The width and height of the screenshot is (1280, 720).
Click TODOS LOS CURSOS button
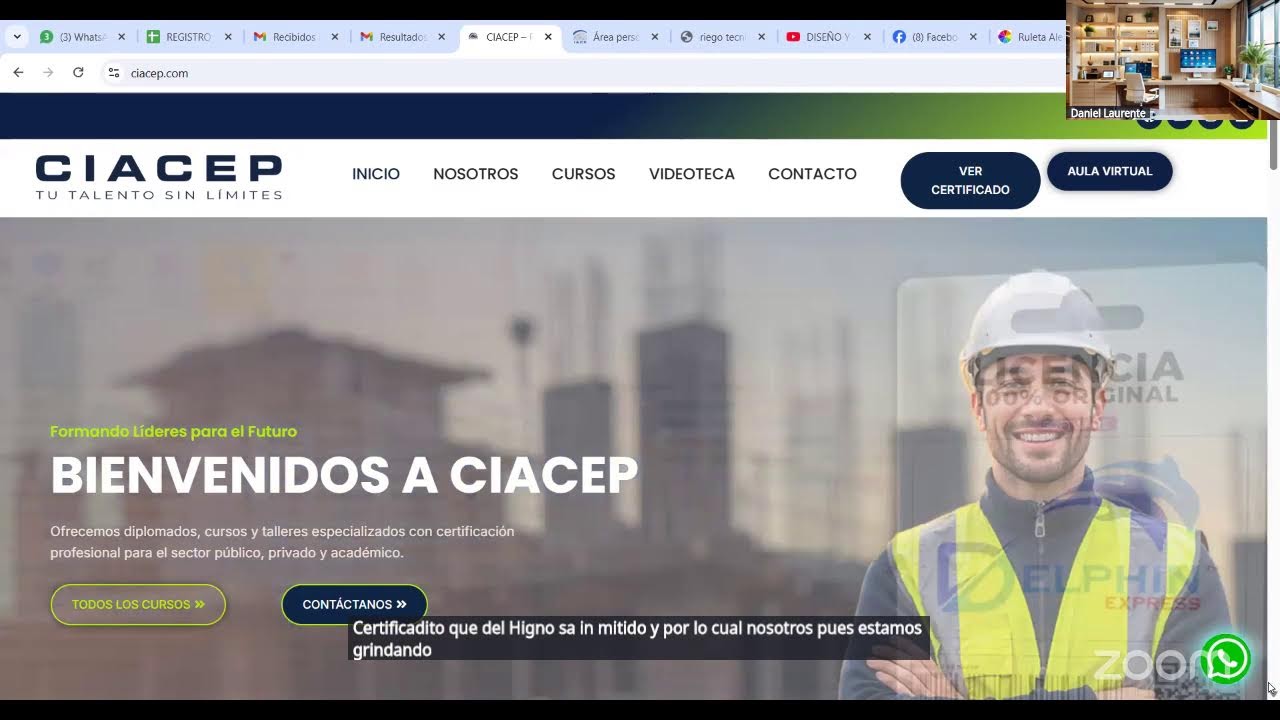138,605
